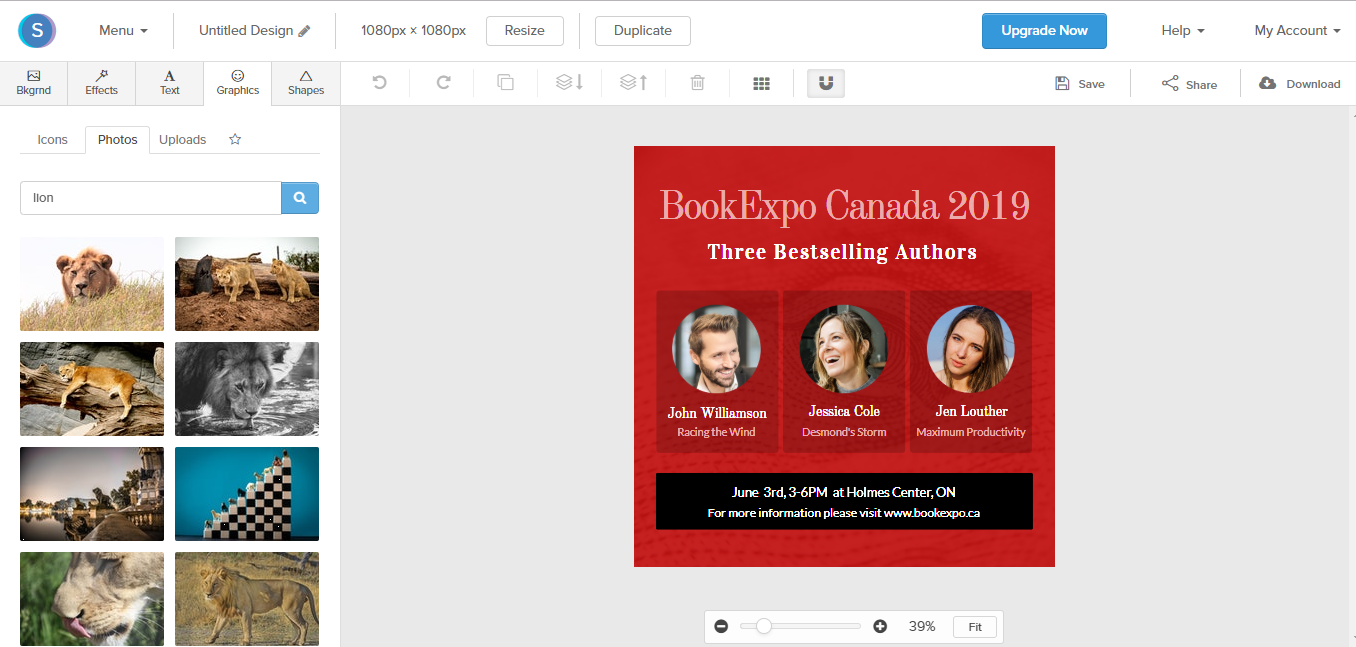Switch to the Icons sub-tab

53,140
